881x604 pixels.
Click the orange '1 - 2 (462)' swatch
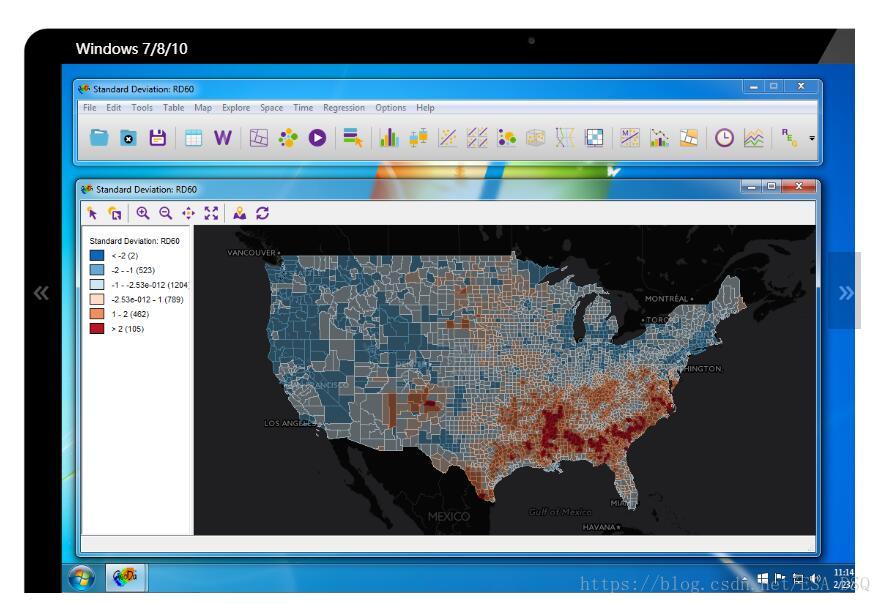click(x=97, y=314)
